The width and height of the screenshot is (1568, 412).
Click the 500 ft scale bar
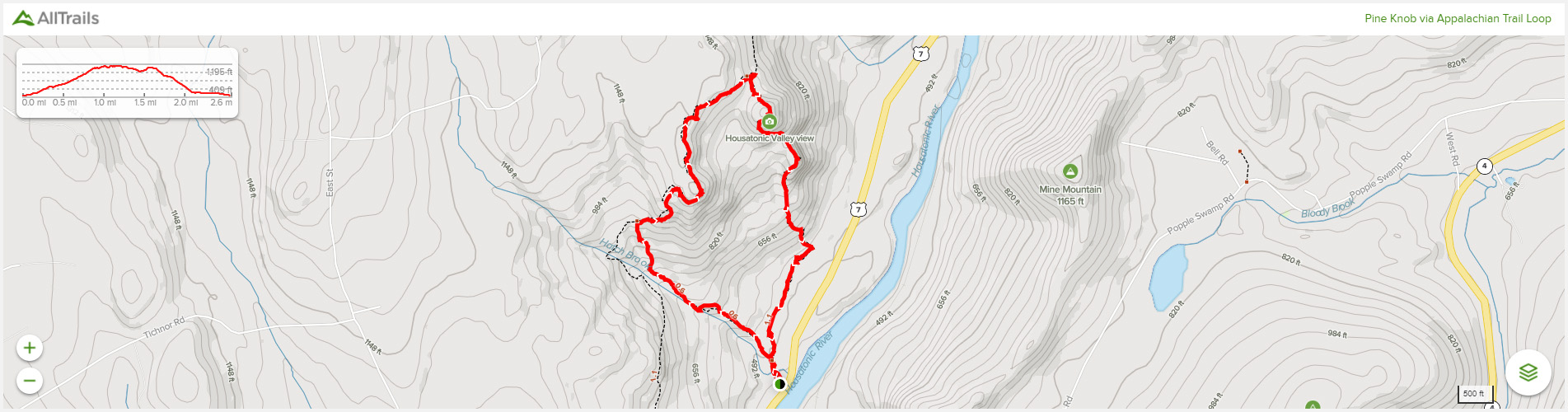tap(1475, 394)
